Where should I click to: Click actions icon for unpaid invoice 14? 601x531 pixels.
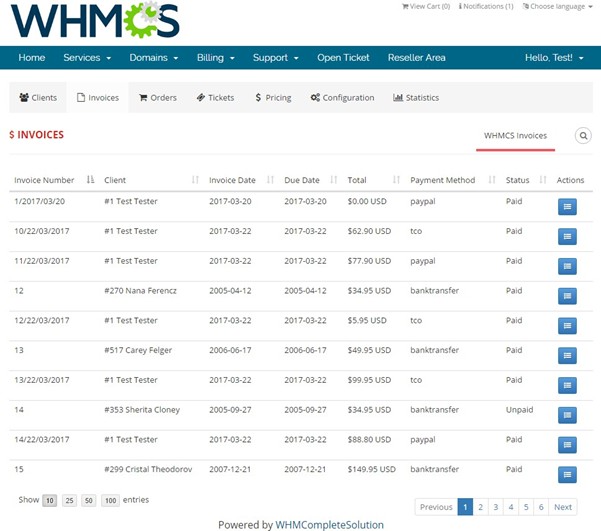click(567, 415)
